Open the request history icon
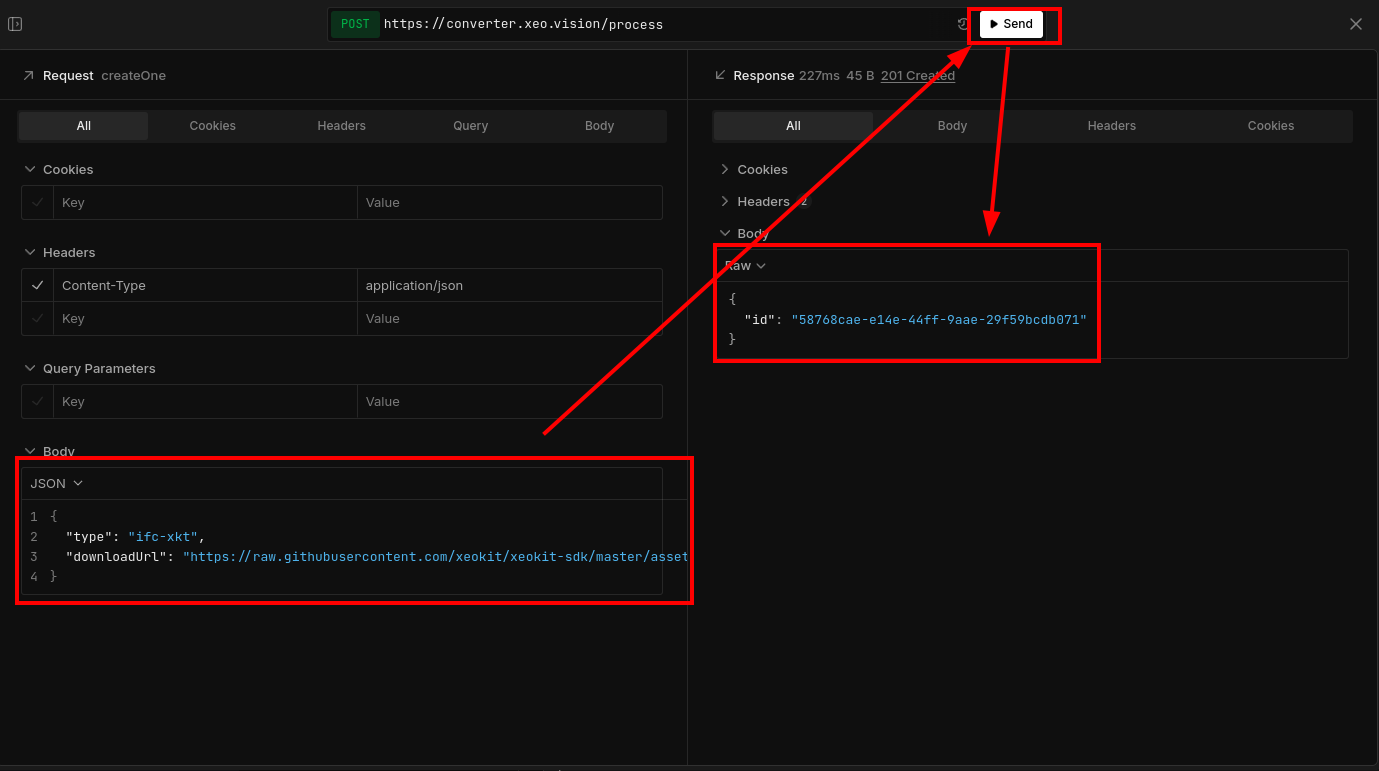 point(963,24)
